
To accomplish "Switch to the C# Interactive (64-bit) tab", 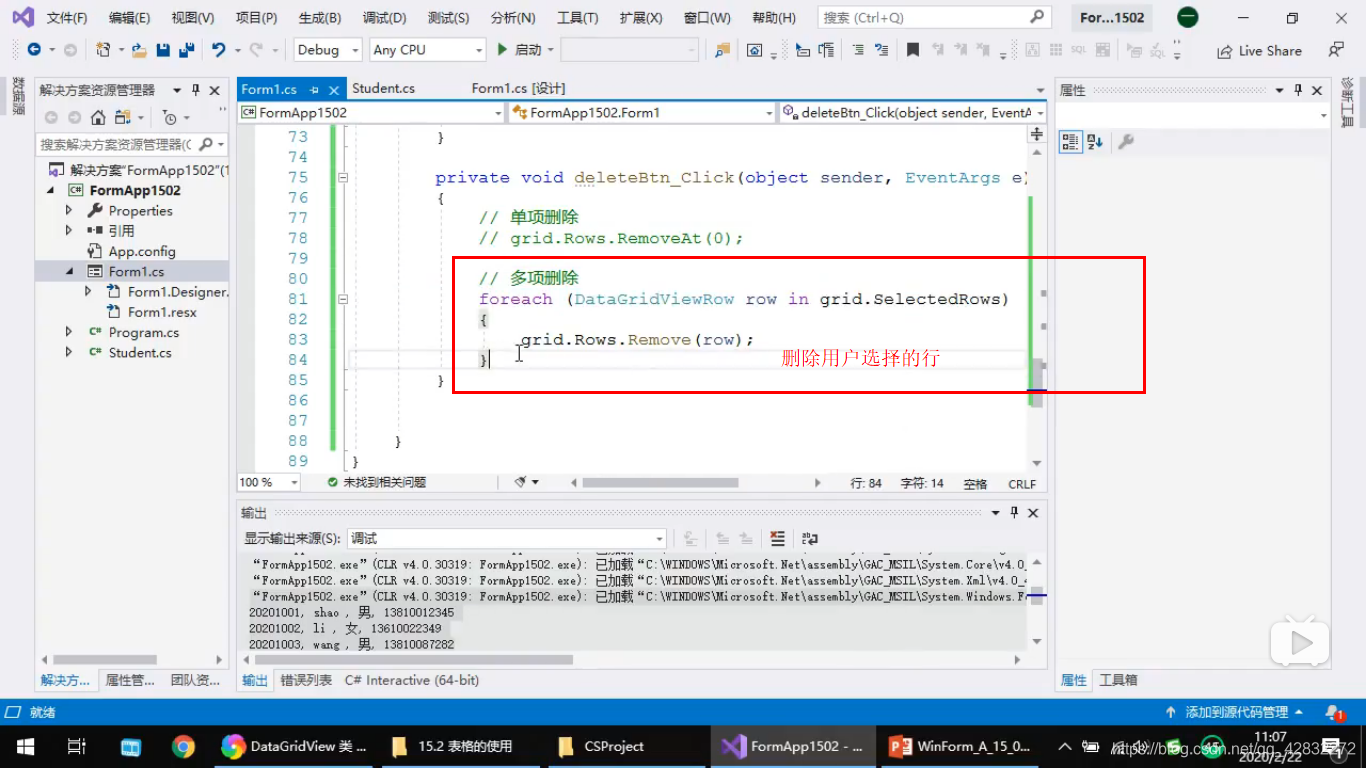I will tap(412, 680).
